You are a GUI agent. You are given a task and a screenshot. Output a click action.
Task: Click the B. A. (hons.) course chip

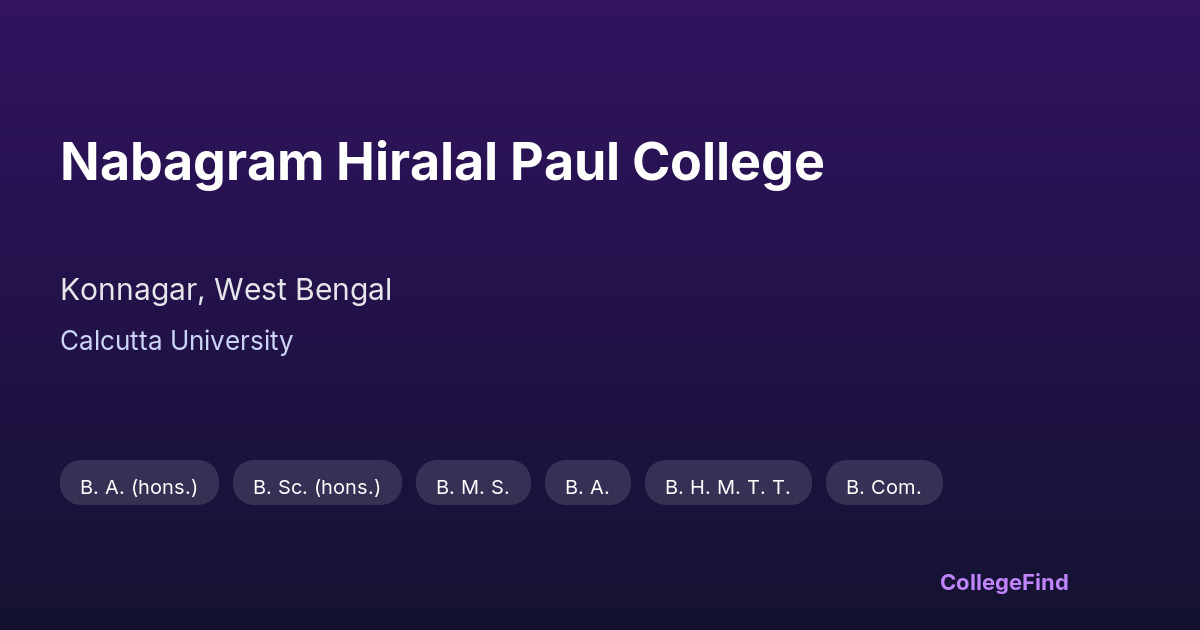tap(139, 483)
